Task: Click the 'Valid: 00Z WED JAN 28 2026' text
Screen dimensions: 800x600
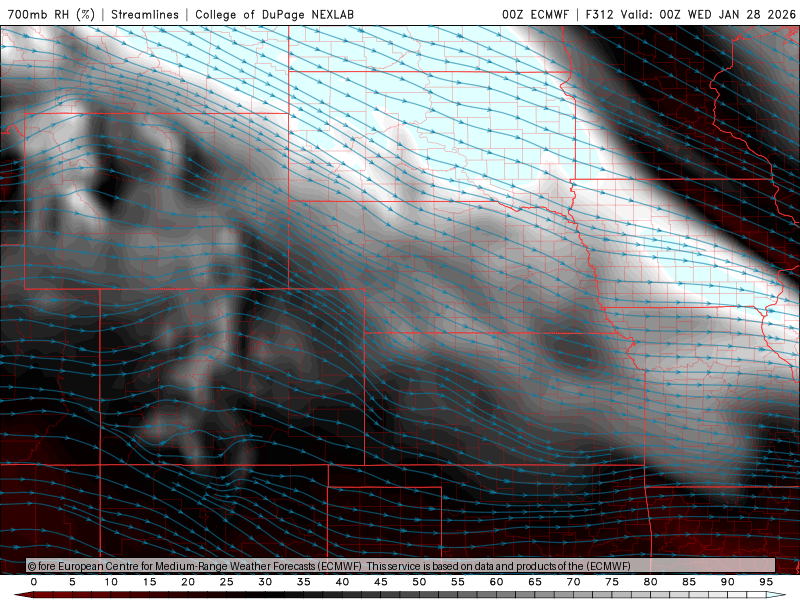Action: click(x=708, y=14)
